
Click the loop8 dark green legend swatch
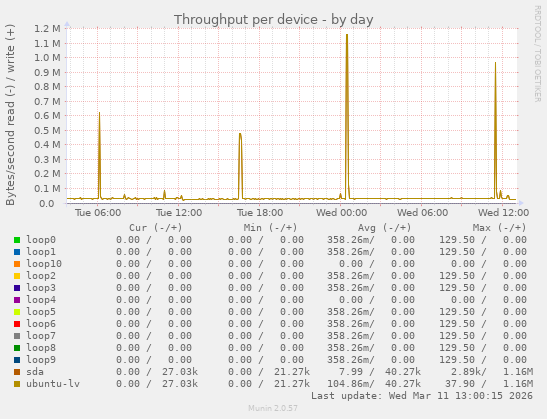tap(17, 348)
